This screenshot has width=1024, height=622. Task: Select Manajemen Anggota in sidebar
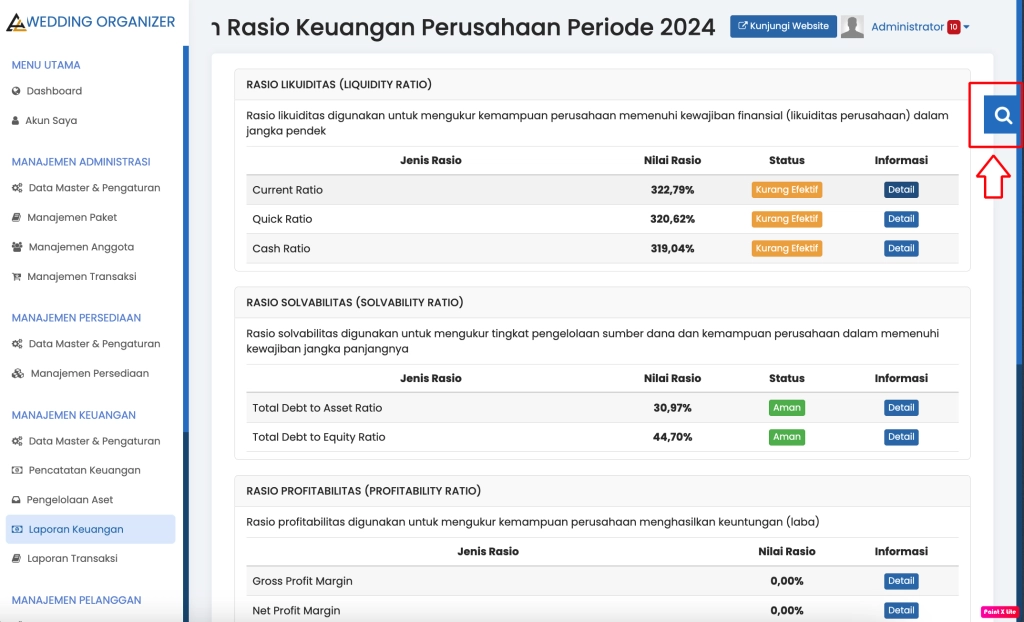coord(81,247)
